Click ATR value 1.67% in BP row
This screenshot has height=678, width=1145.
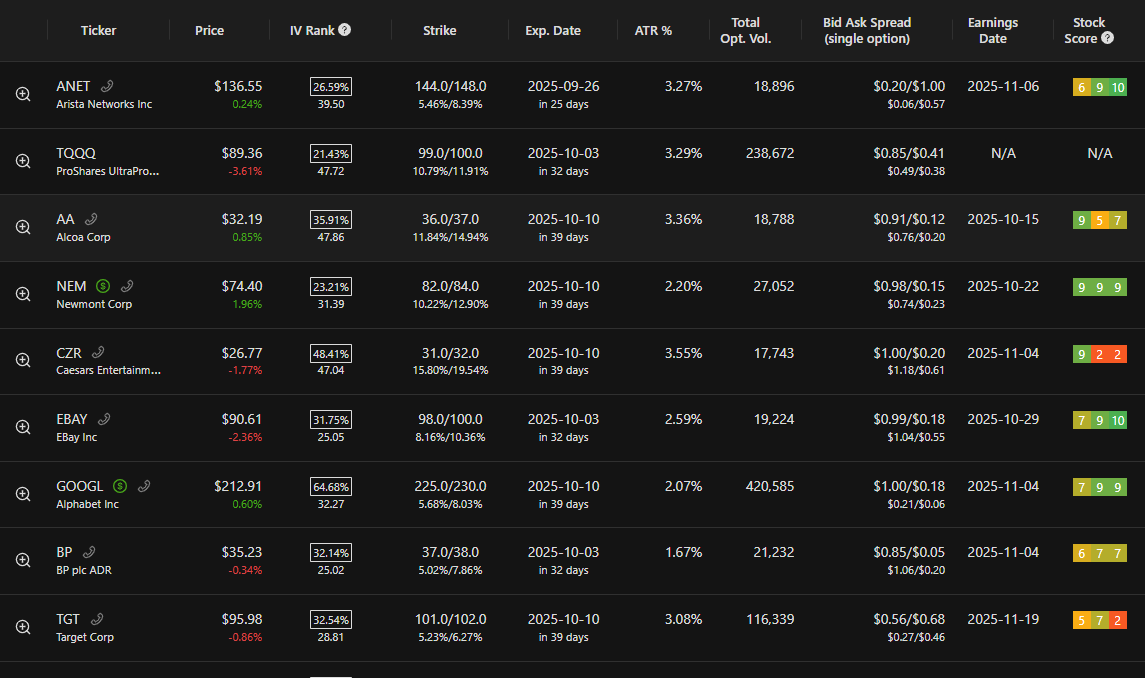(x=683, y=552)
